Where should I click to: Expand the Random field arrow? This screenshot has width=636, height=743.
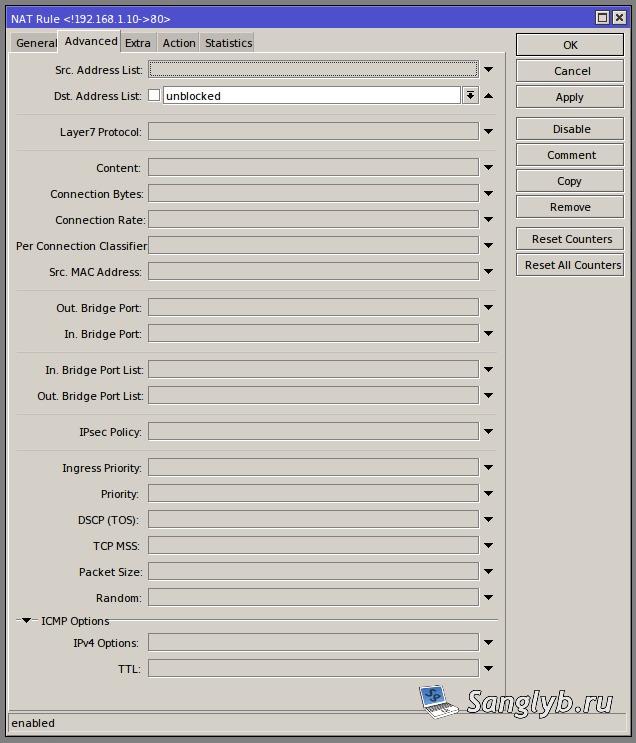489,598
